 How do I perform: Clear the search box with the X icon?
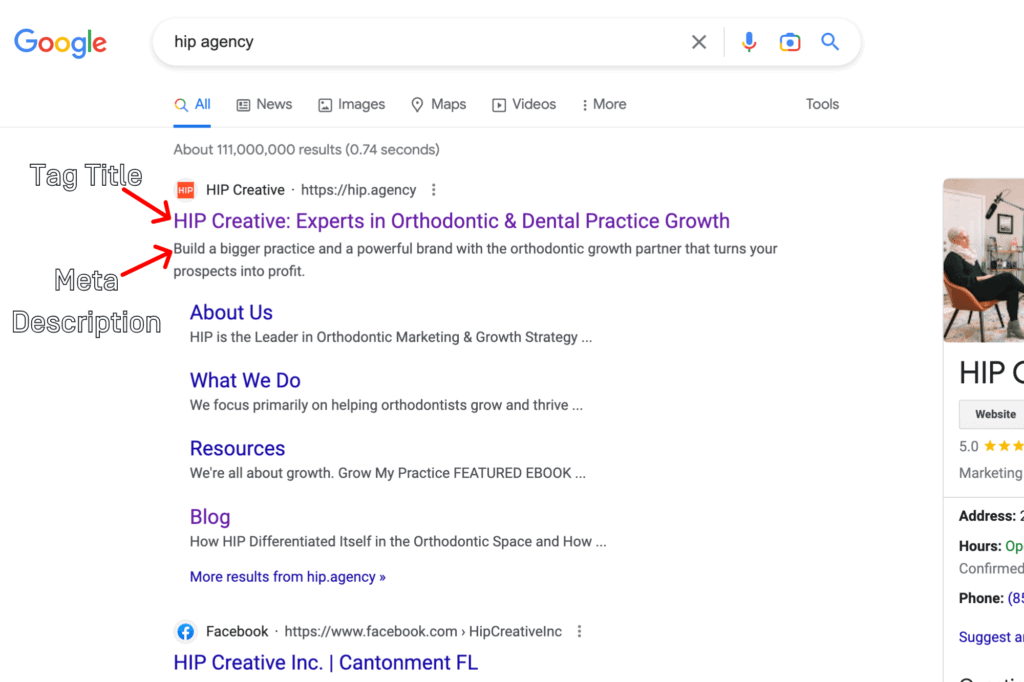[x=699, y=42]
